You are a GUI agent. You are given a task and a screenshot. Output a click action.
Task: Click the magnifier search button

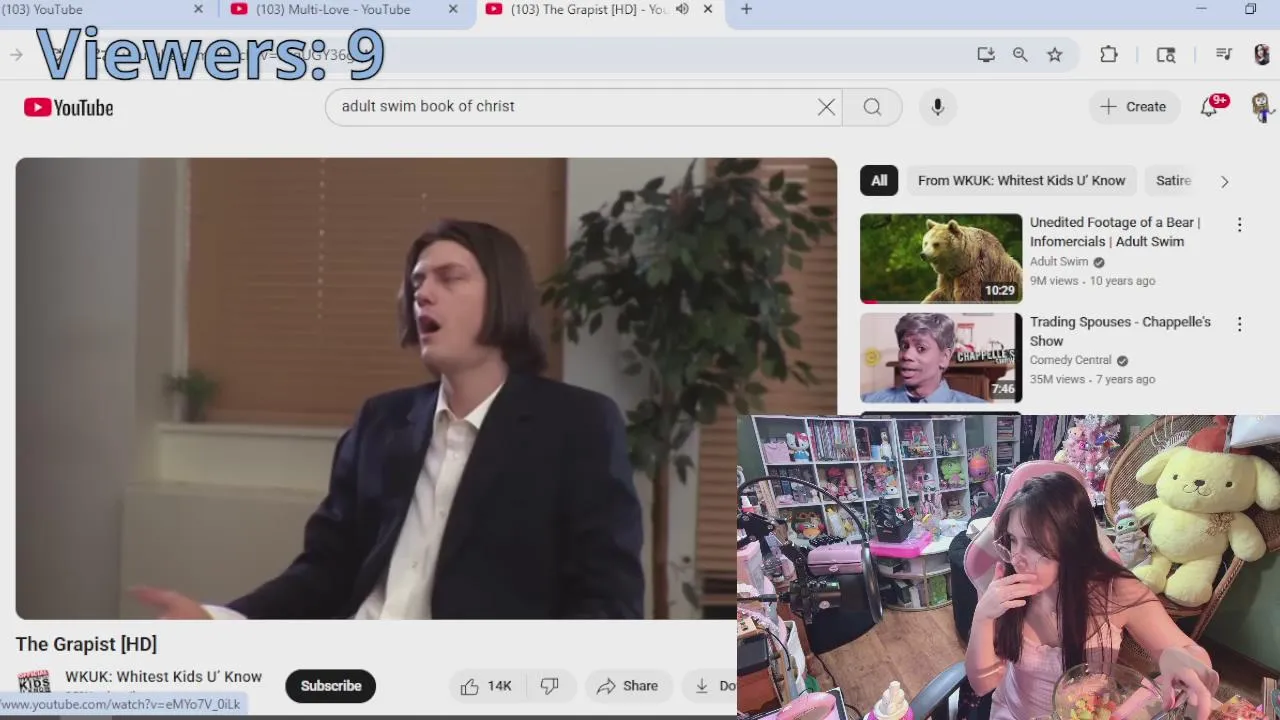872,107
